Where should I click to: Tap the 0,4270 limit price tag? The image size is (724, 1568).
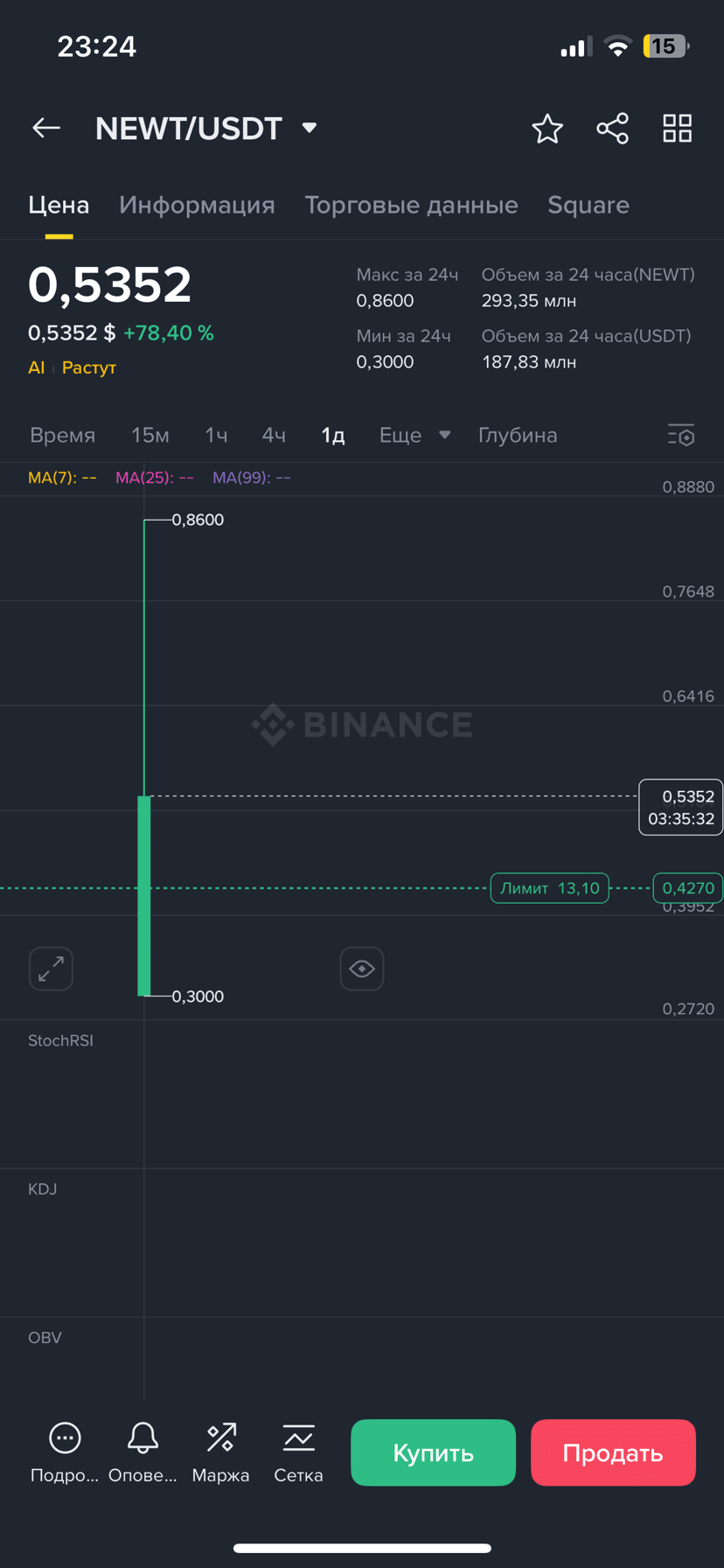[x=688, y=888]
